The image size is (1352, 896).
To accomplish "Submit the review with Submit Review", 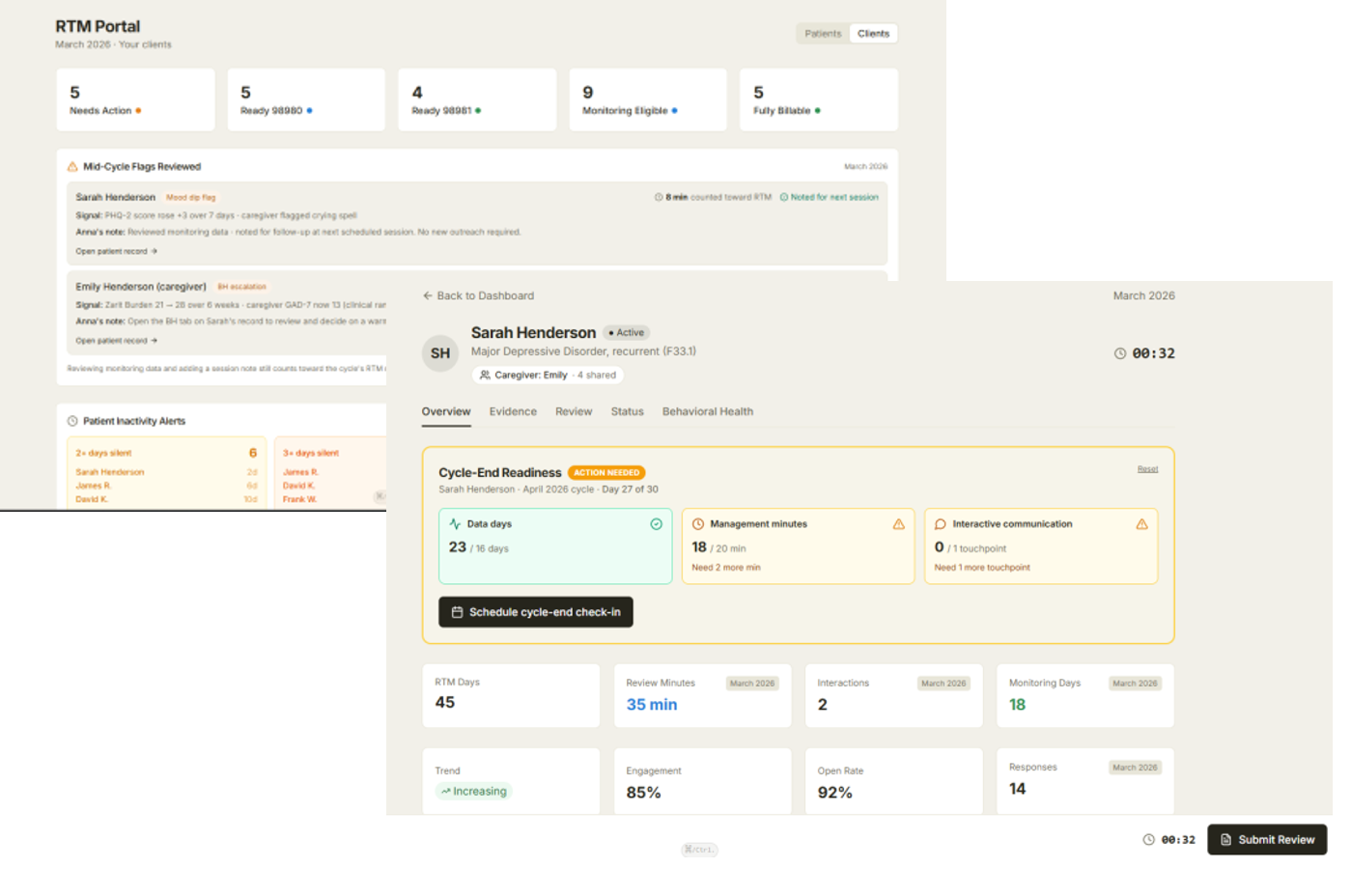I will [x=1267, y=840].
